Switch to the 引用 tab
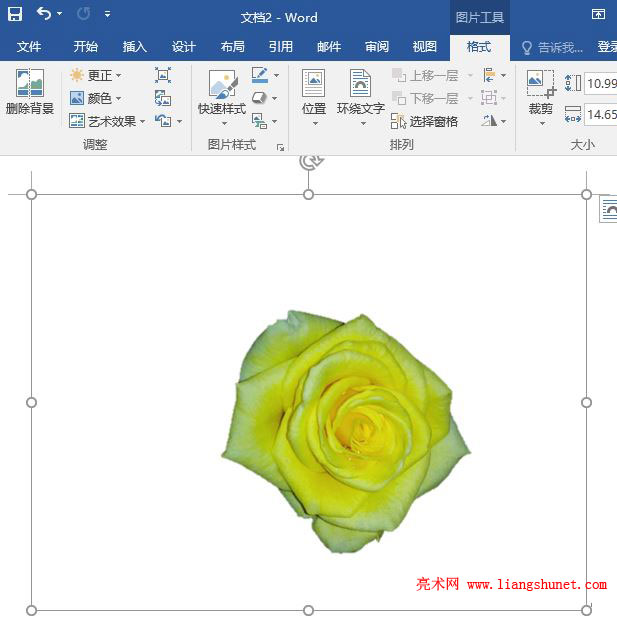Image resolution: width=617 pixels, height=634 pixels. pos(281,47)
